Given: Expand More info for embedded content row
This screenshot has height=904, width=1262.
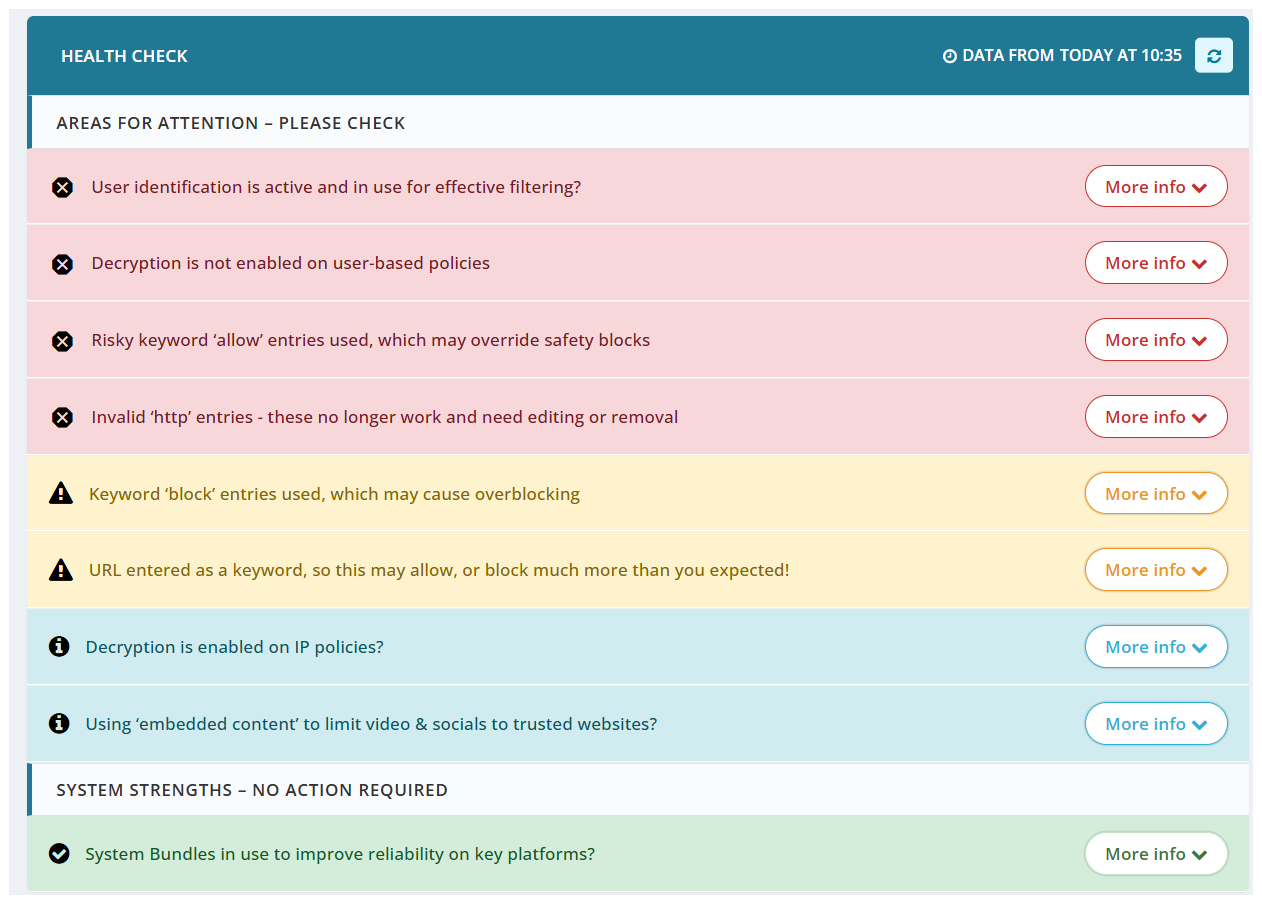Looking at the screenshot, I should 1155,724.
